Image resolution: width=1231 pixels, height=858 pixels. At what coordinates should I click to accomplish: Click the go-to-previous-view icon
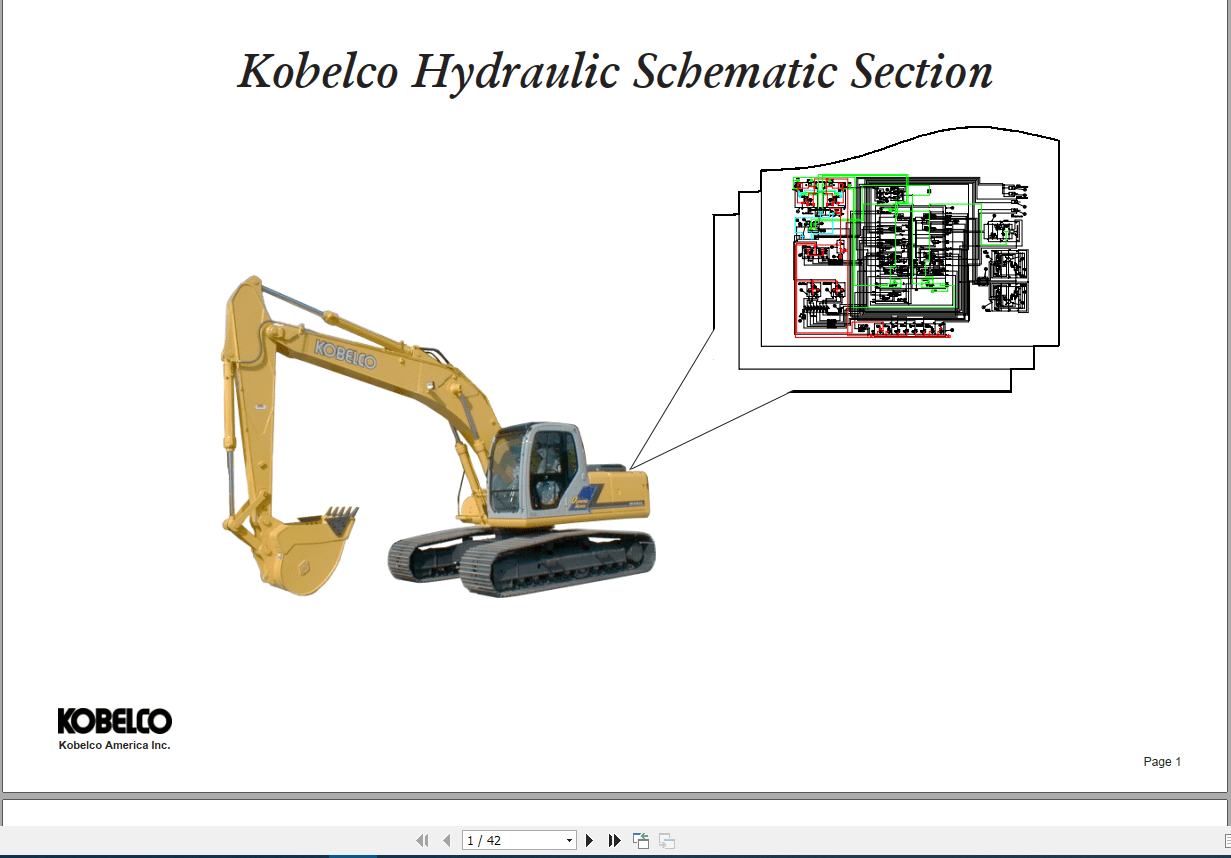[641, 841]
